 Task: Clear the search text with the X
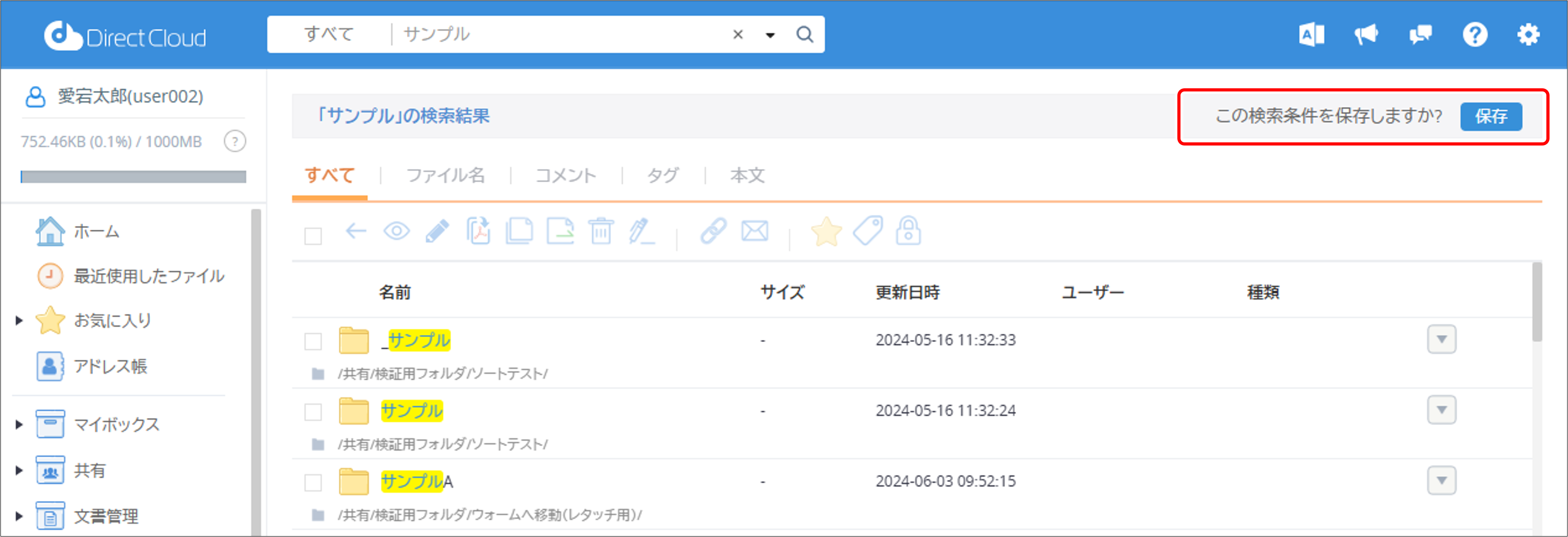[x=738, y=35]
